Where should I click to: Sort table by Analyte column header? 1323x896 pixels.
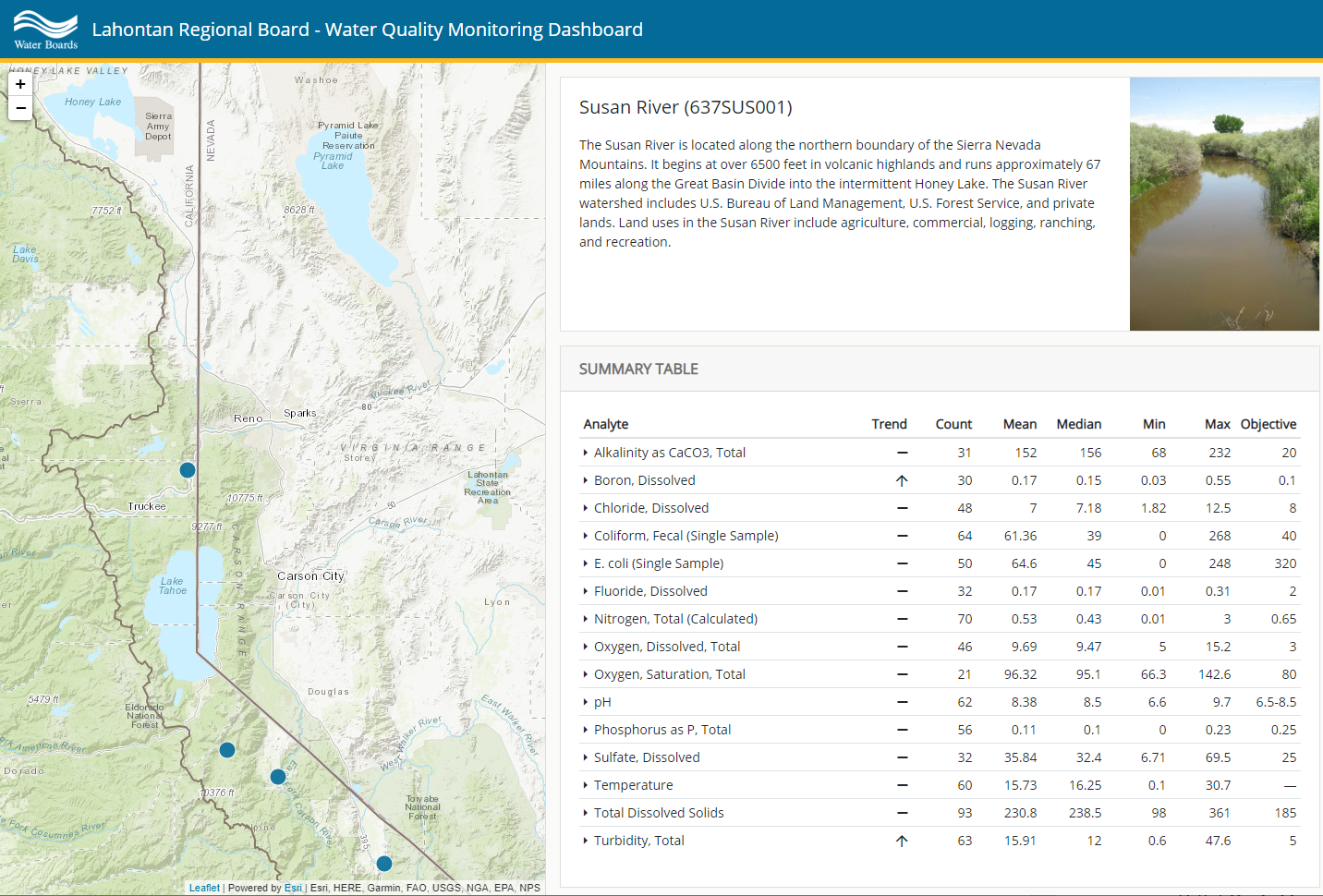pos(606,424)
